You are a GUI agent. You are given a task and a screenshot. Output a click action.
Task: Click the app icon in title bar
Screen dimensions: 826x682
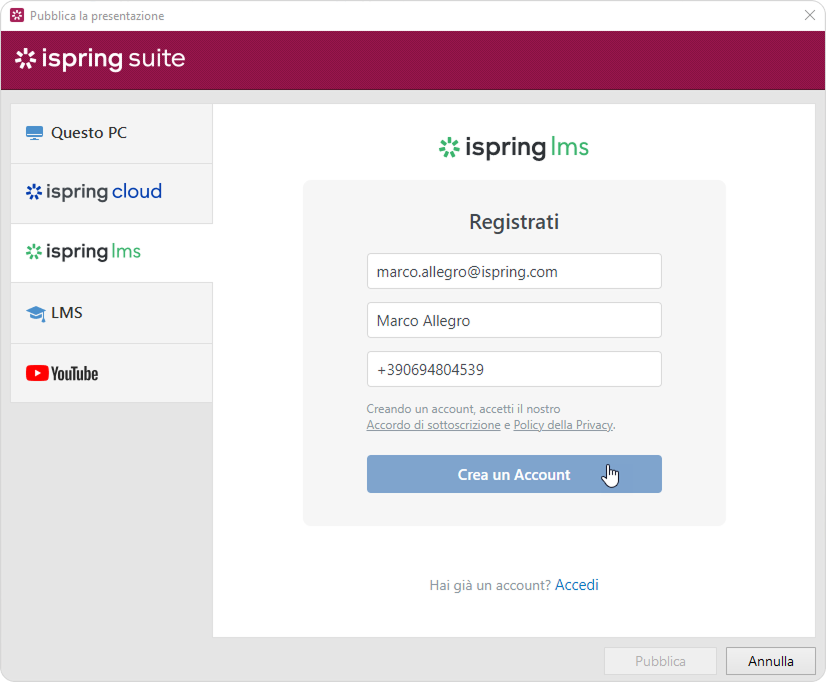pyautogui.click(x=16, y=15)
